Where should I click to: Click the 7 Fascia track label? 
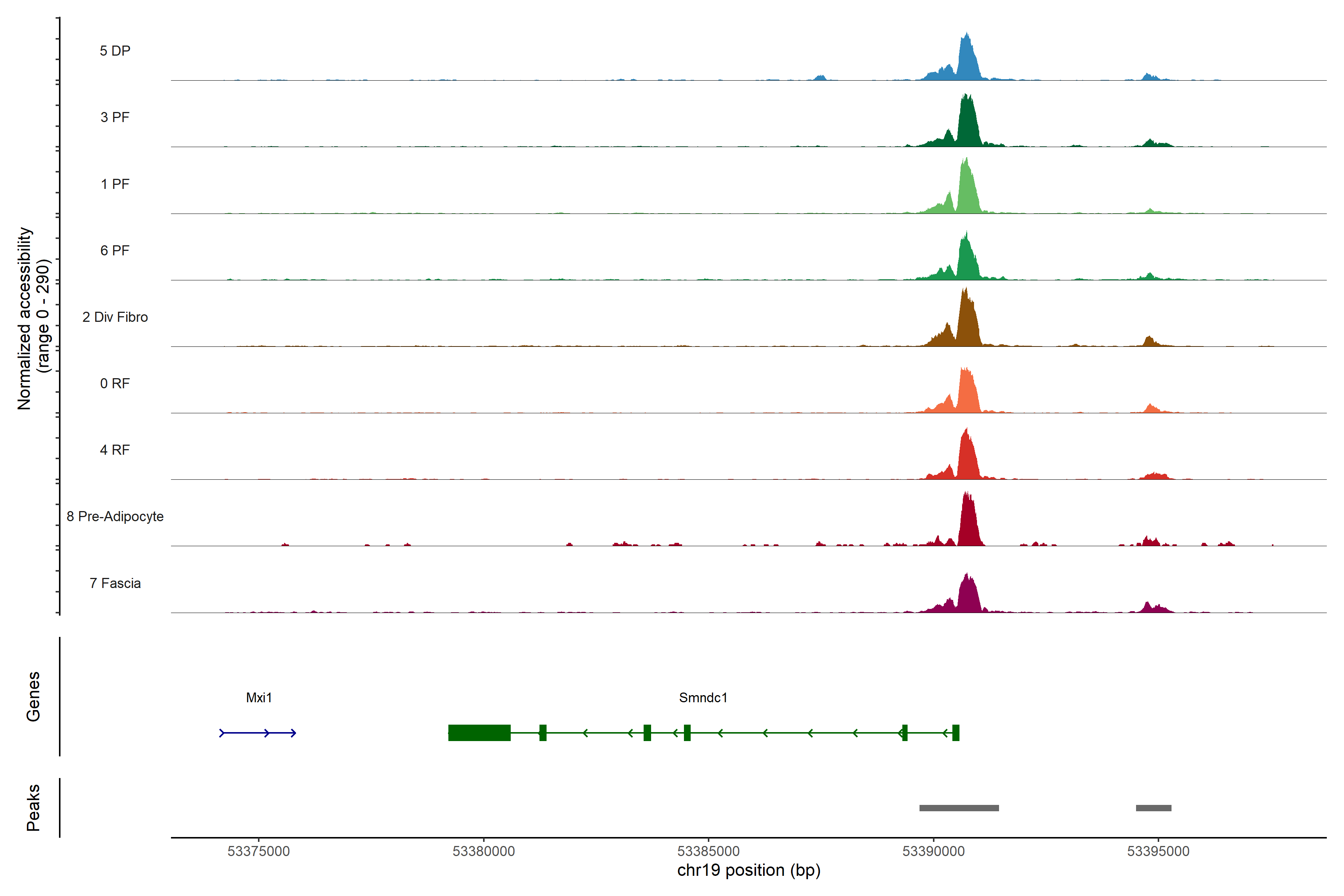[115, 584]
